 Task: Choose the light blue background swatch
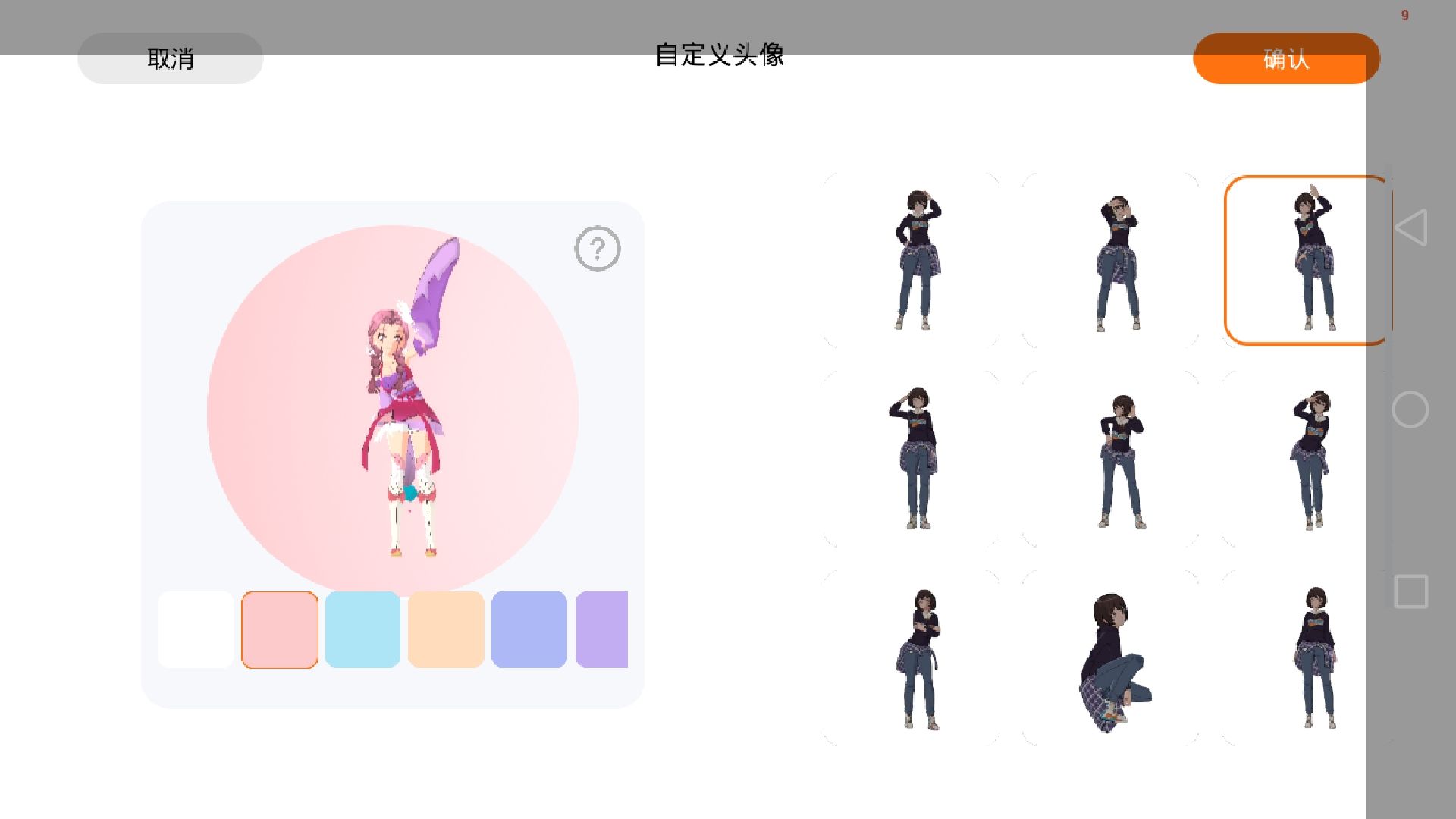362,630
